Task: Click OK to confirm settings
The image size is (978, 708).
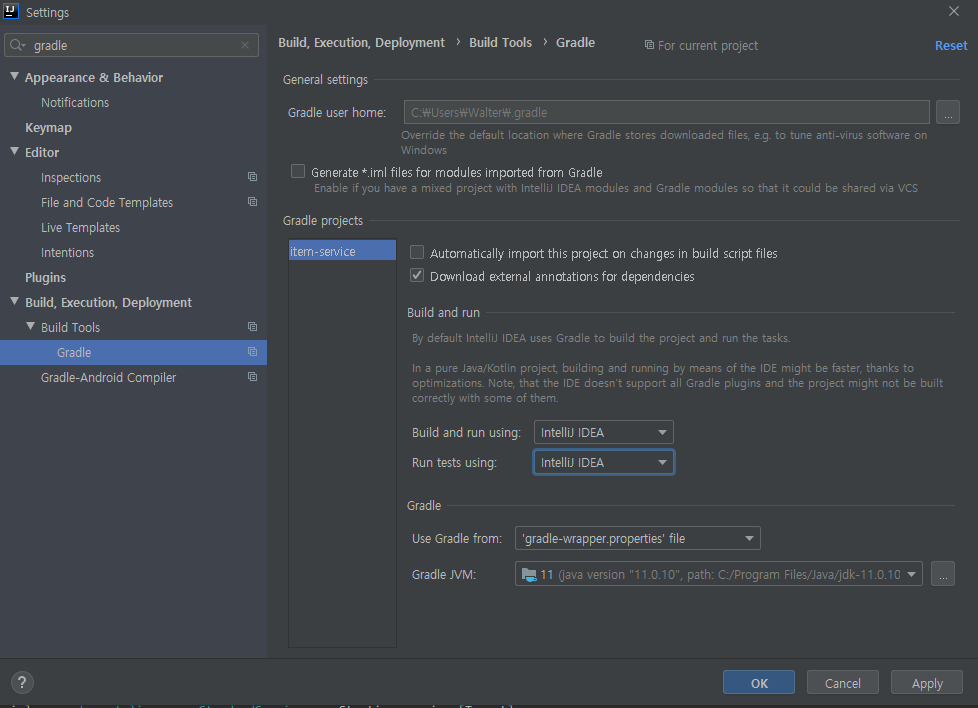Action: pyautogui.click(x=758, y=682)
